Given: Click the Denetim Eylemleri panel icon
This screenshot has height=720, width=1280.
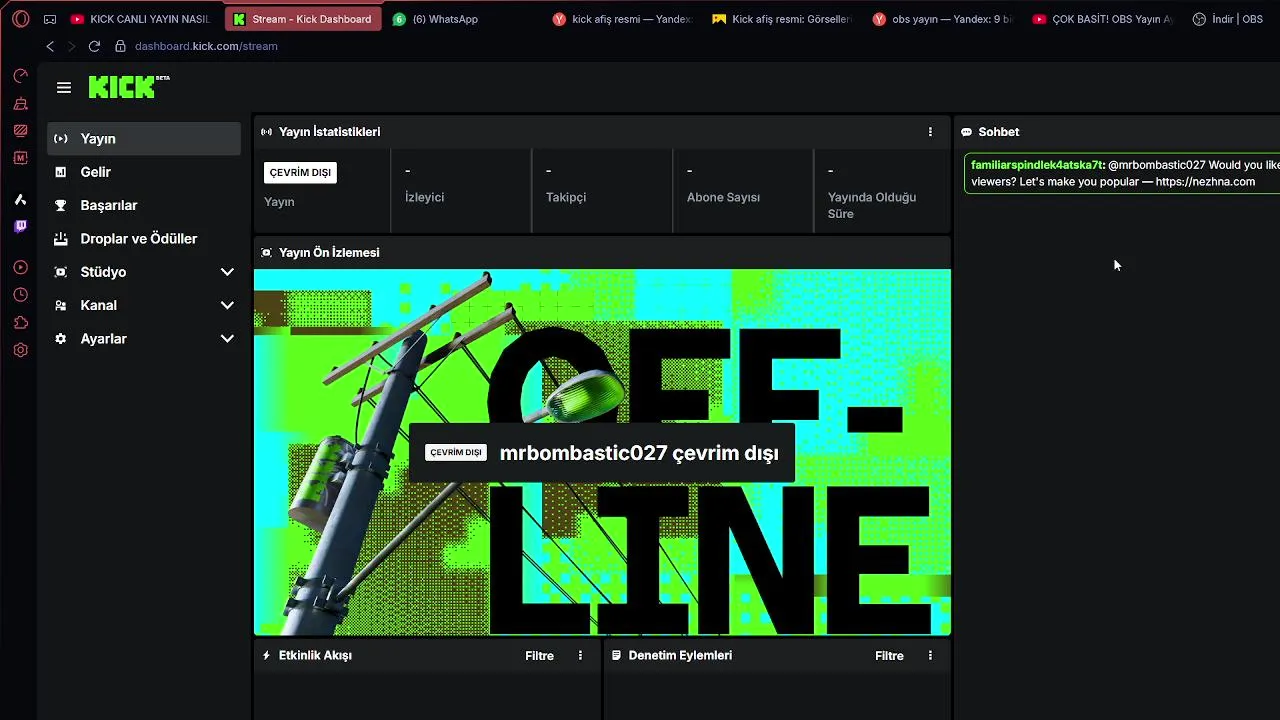Looking at the screenshot, I should pos(616,656).
